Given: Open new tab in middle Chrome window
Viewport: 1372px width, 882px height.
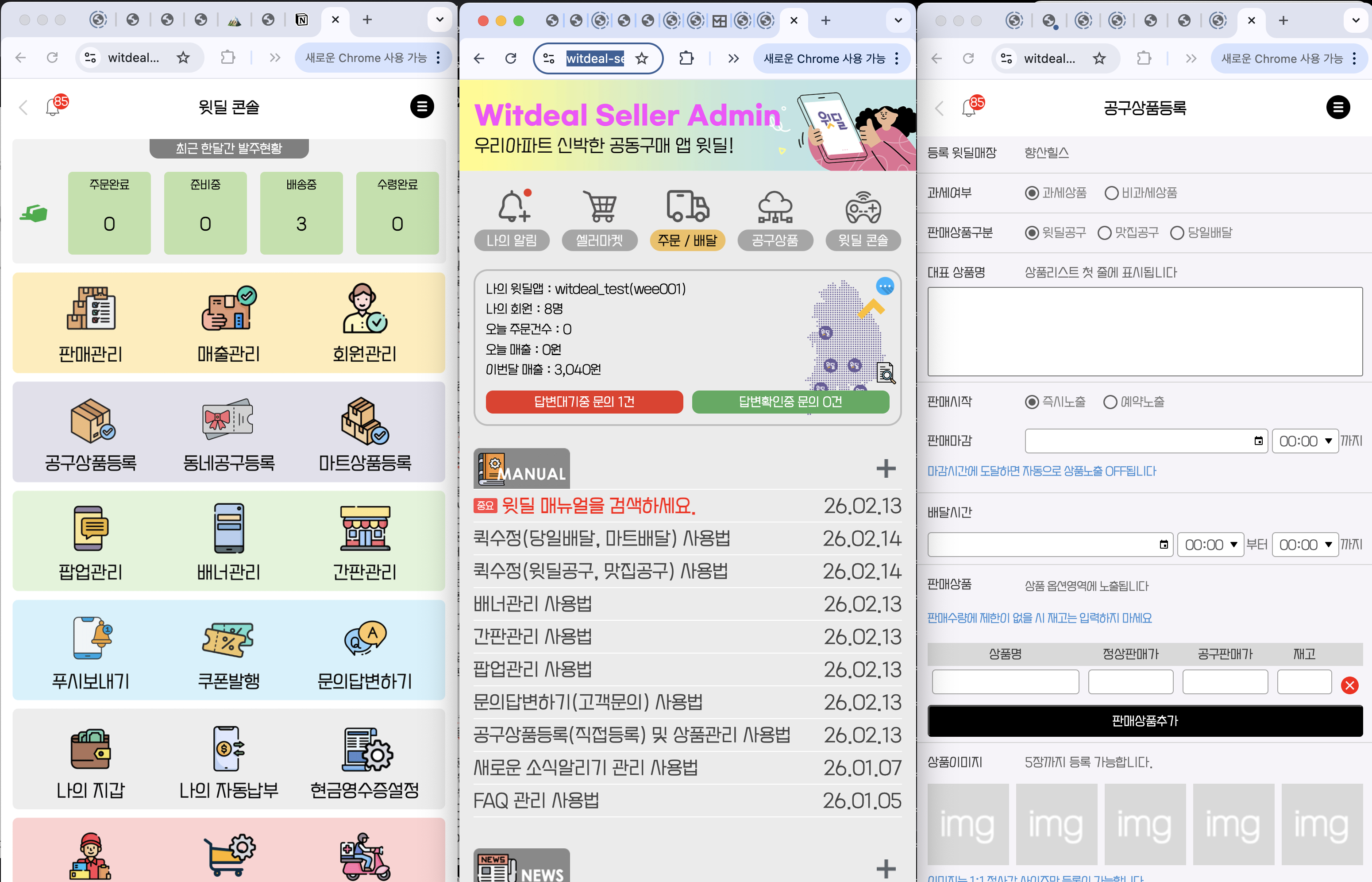Looking at the screenshot, I should click(x=825, y=21).
